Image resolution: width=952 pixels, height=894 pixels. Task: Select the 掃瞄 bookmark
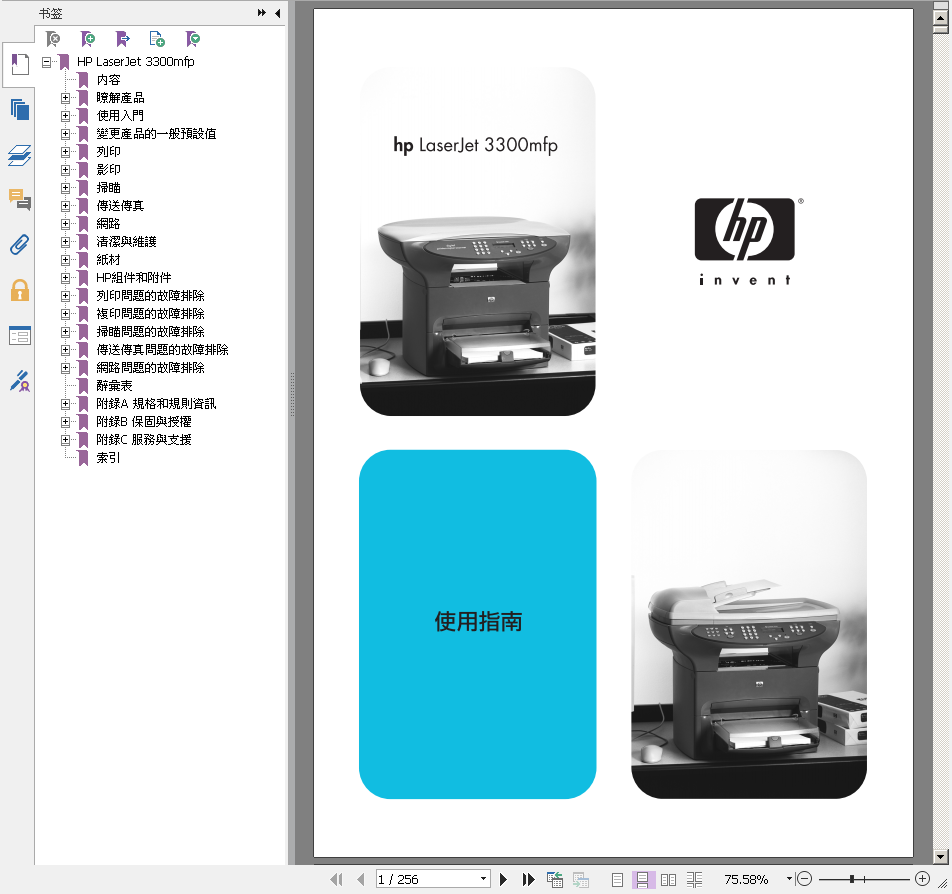click(109, 188)
